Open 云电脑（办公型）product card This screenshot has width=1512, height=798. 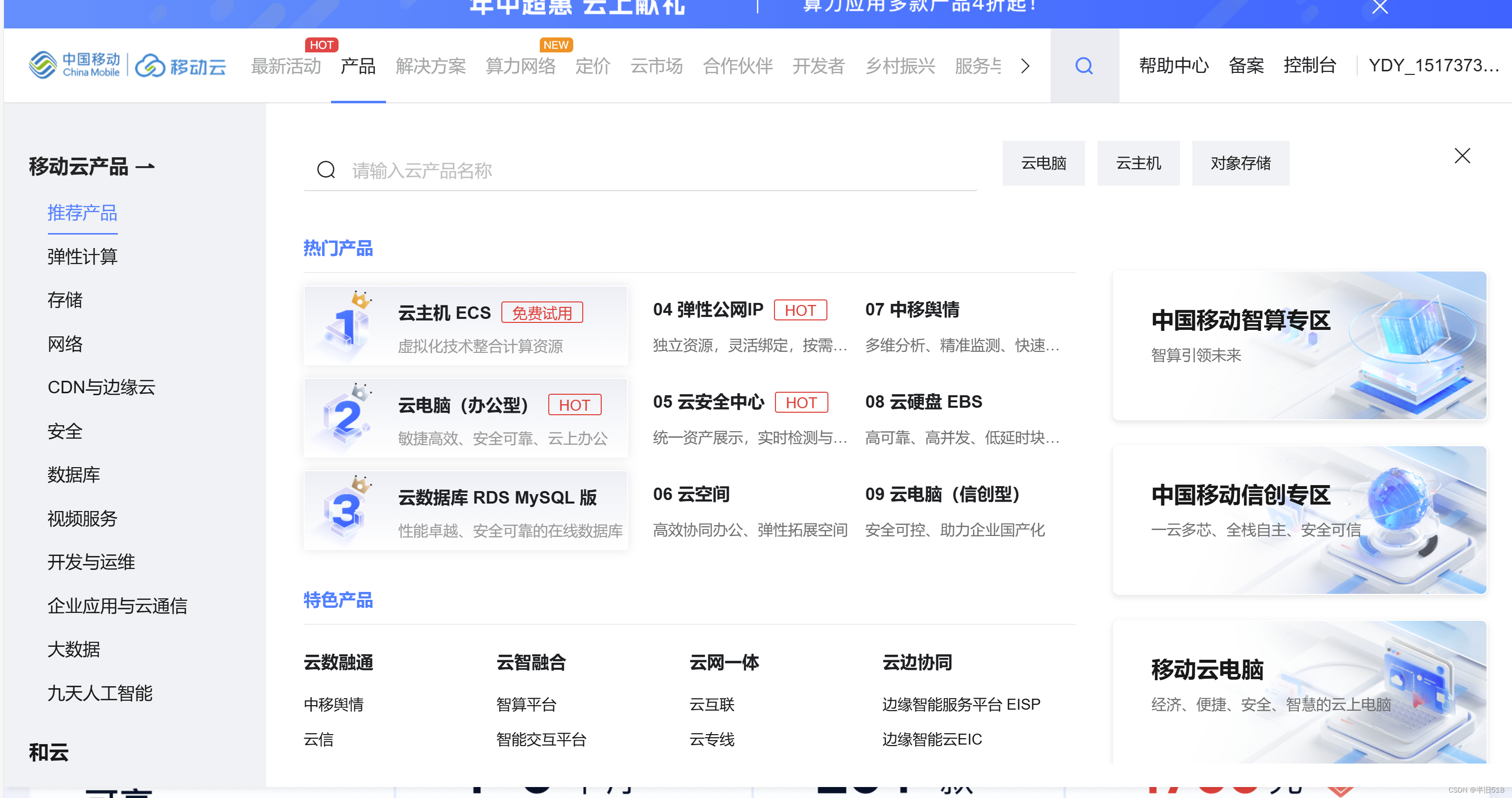[x=465, y=418]
